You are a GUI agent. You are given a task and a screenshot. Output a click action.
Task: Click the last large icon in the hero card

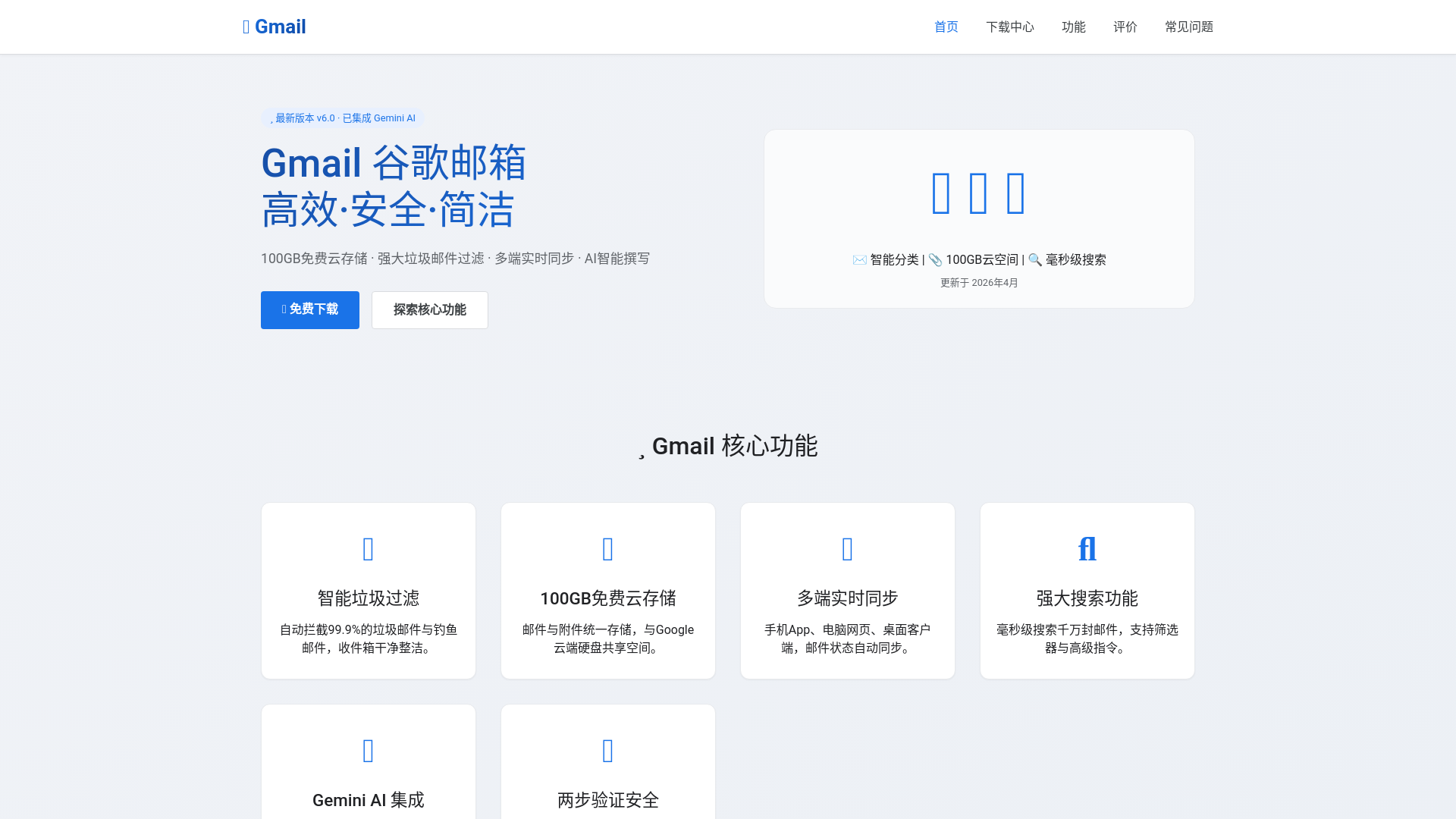tap(1016, 193)
